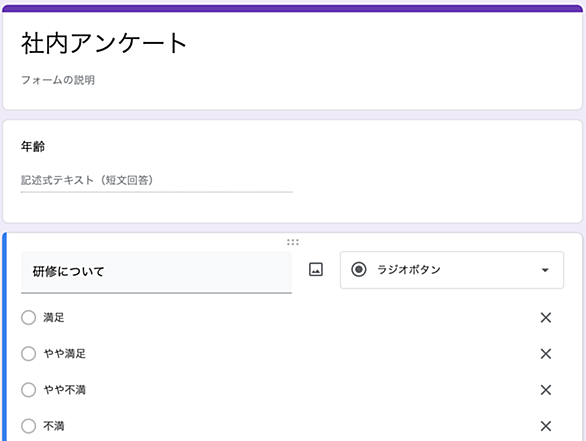Viewport: 586px width, 441px height.
Task: Edit the やや満足 option text
Action: click(x=65, y=354)
